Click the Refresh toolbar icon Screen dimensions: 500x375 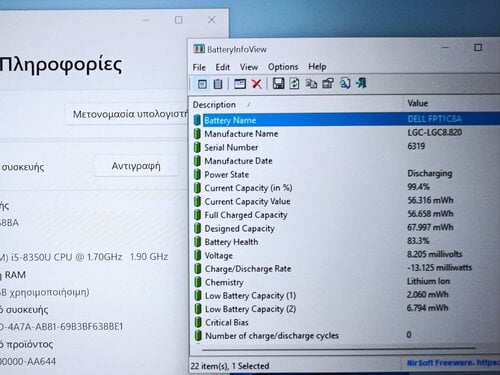[294, 83]
